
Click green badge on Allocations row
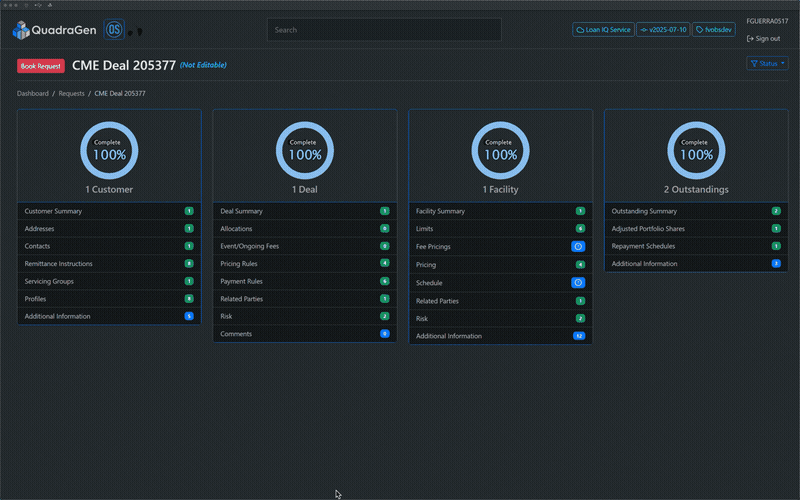click(385, 229)
